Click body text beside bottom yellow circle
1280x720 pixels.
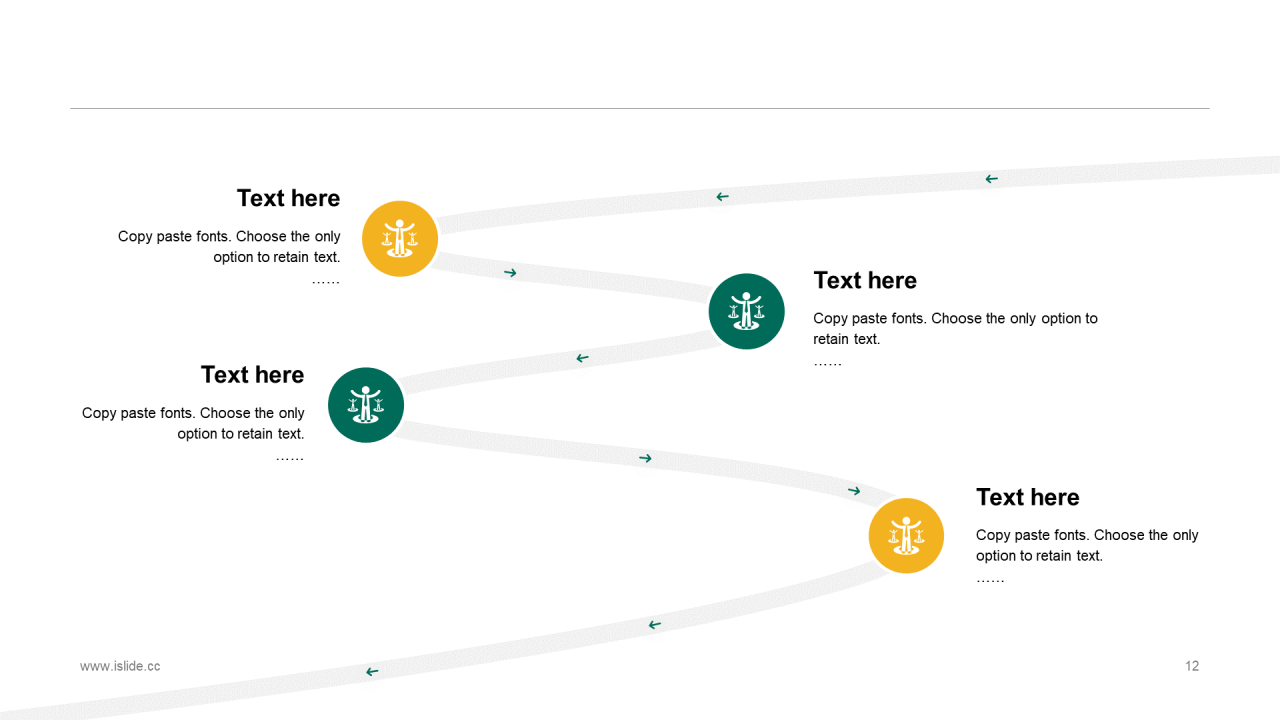pyautogui.click(x=1087, y=557)
